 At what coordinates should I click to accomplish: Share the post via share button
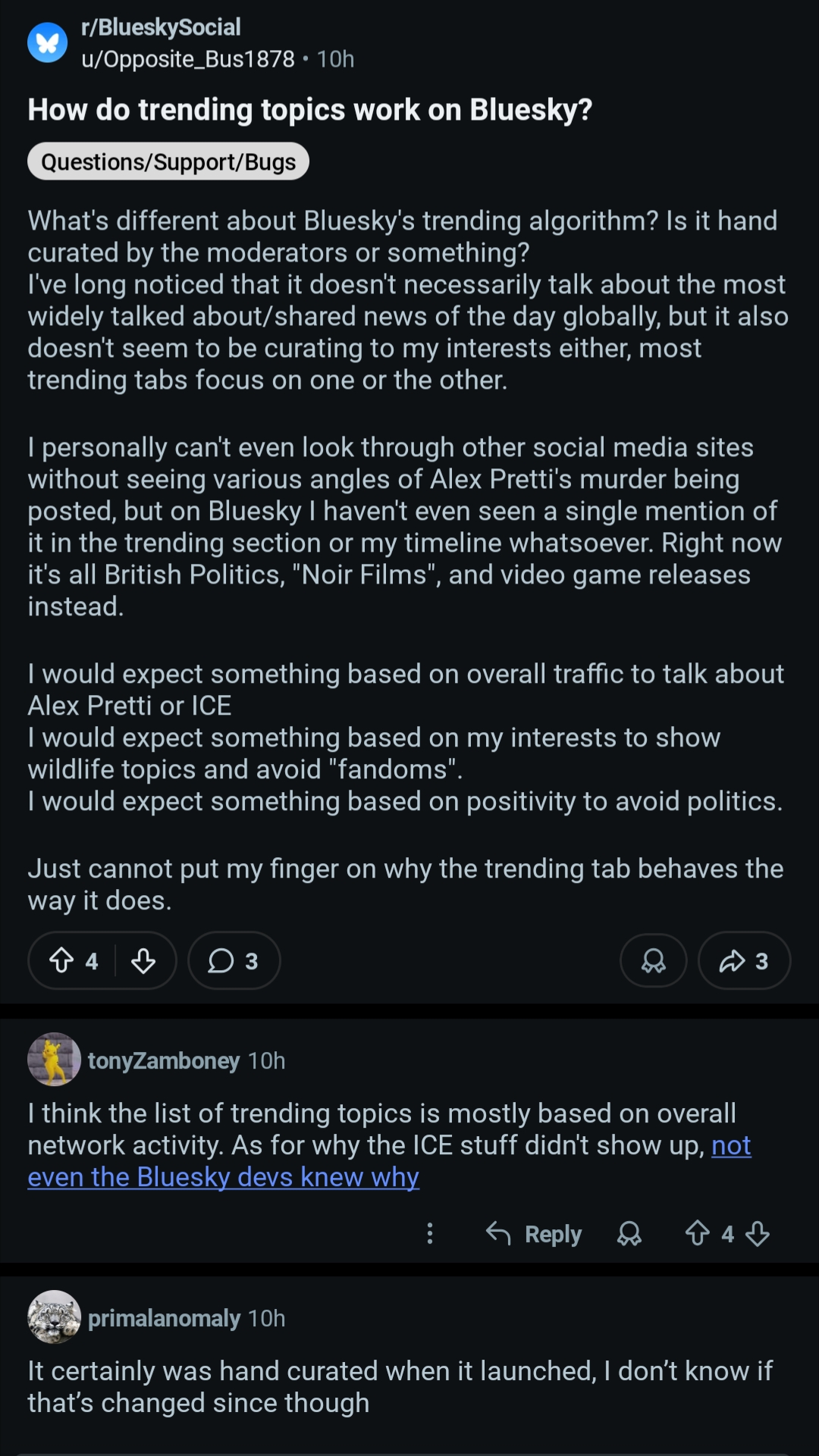coord(744,961)
